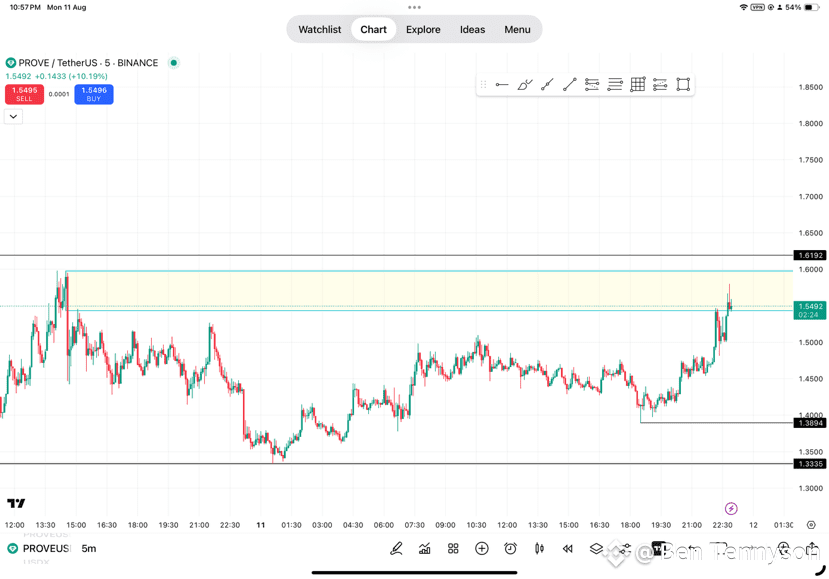The width and height of the screenshot is (829, 579).
Task: Open the 5m timeframe selector
Action: (89, 549)
